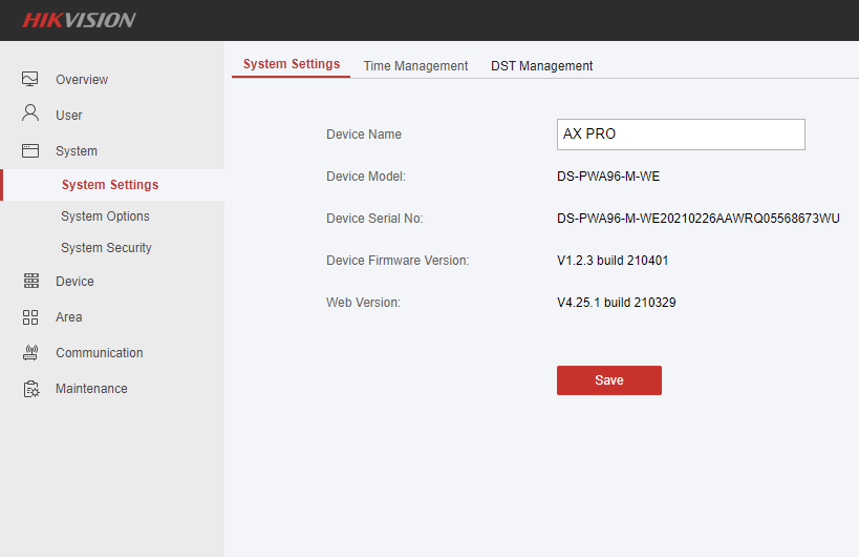Image resolution: width=860 pixels, height=558 pixels.
Task: Select System Settings in the sidebar
Action: click(x=110, y=185)
